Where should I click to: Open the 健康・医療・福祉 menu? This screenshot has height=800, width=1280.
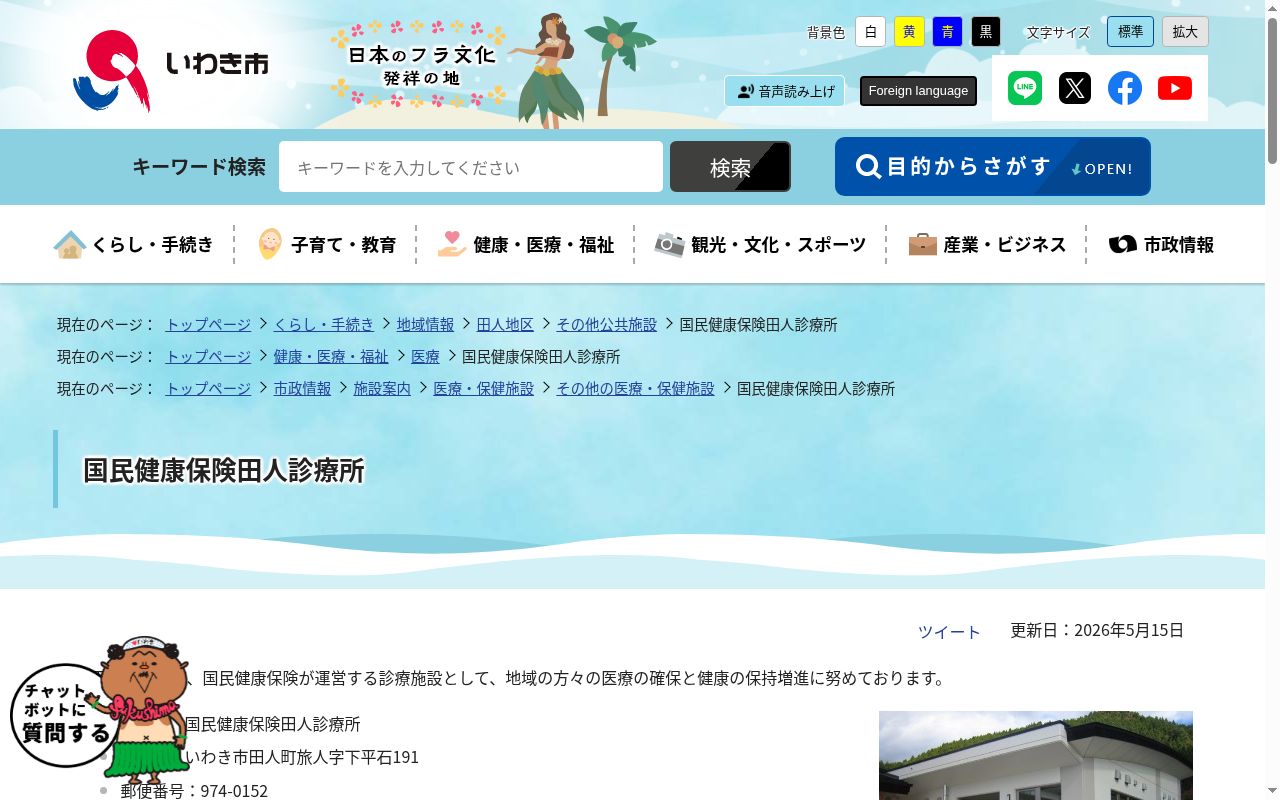(x=525, y=244)
